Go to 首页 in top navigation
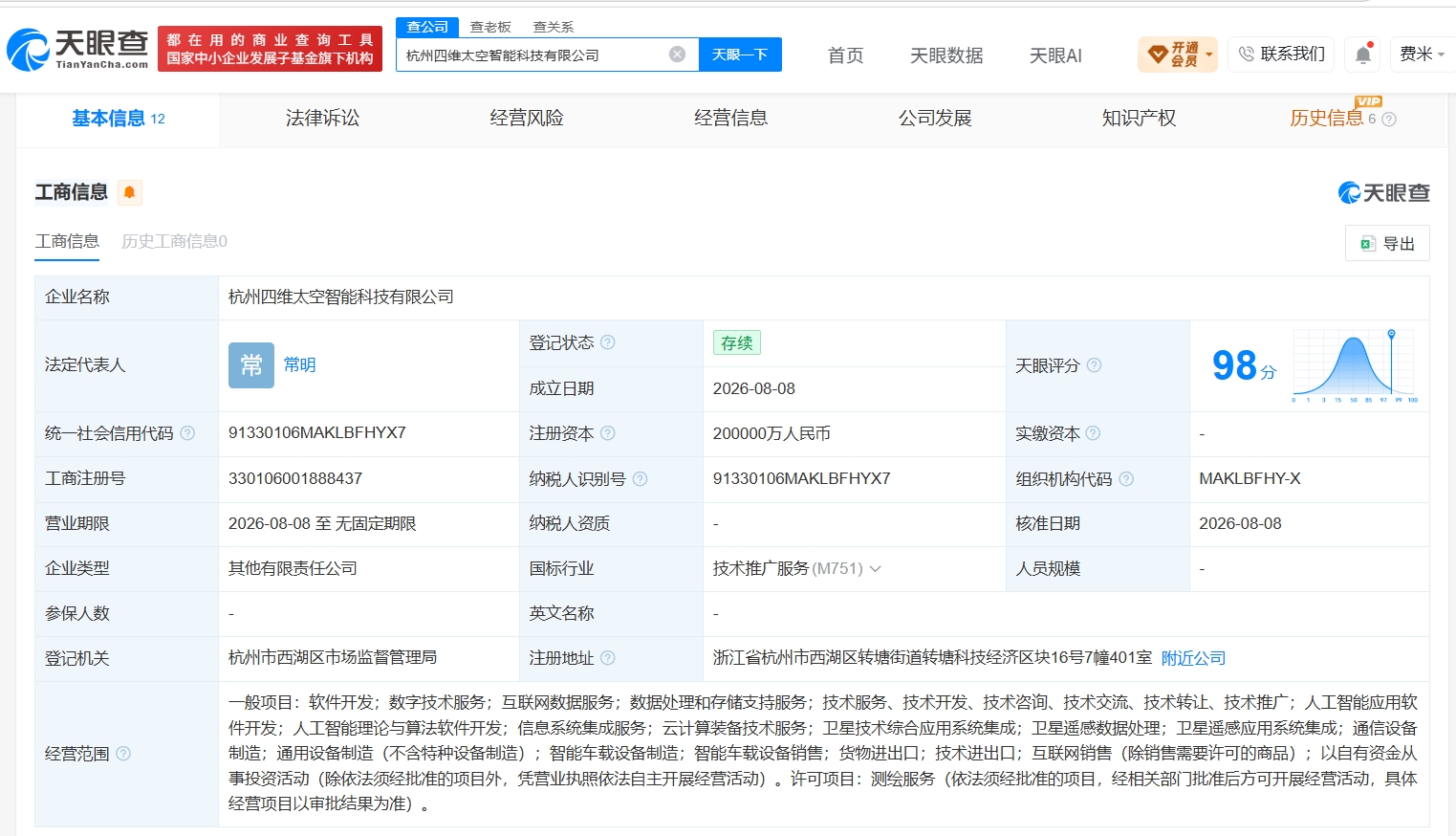Image resolution: width=1456 pixels, height=836 pixels. point(845,55)
